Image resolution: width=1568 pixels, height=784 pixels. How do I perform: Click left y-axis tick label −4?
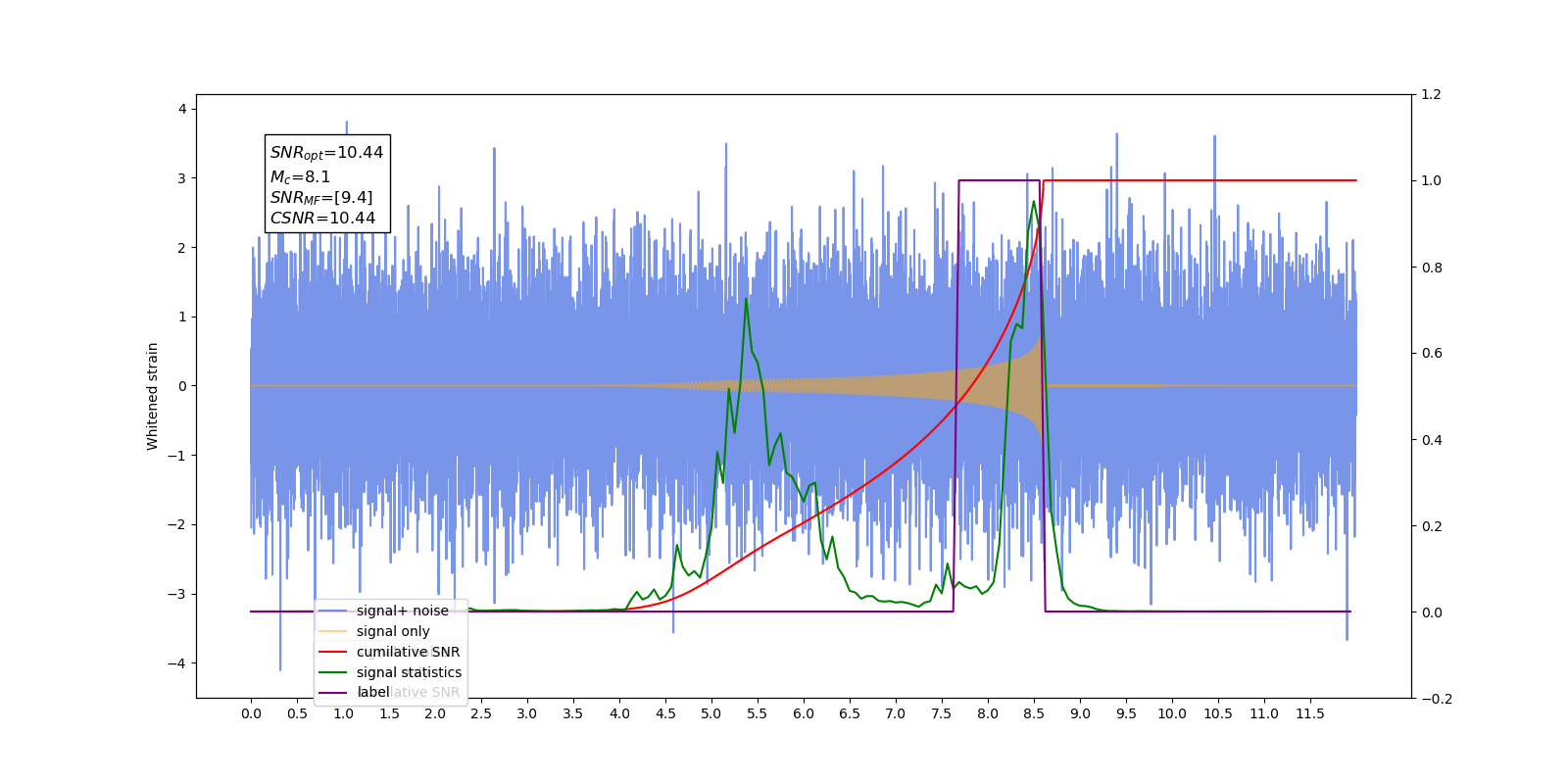[x=176, y=663]
